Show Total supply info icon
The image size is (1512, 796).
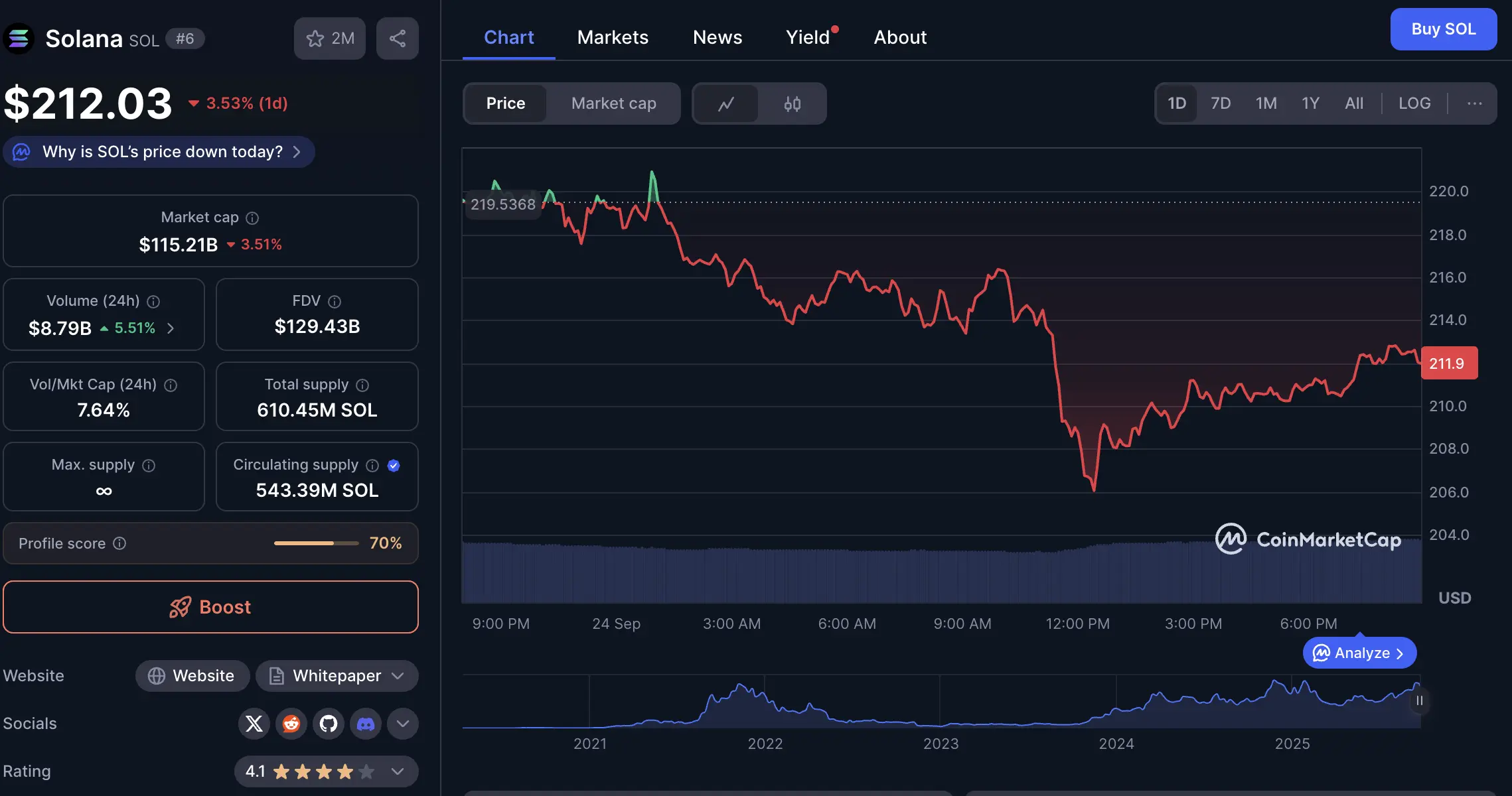point(362,385)
